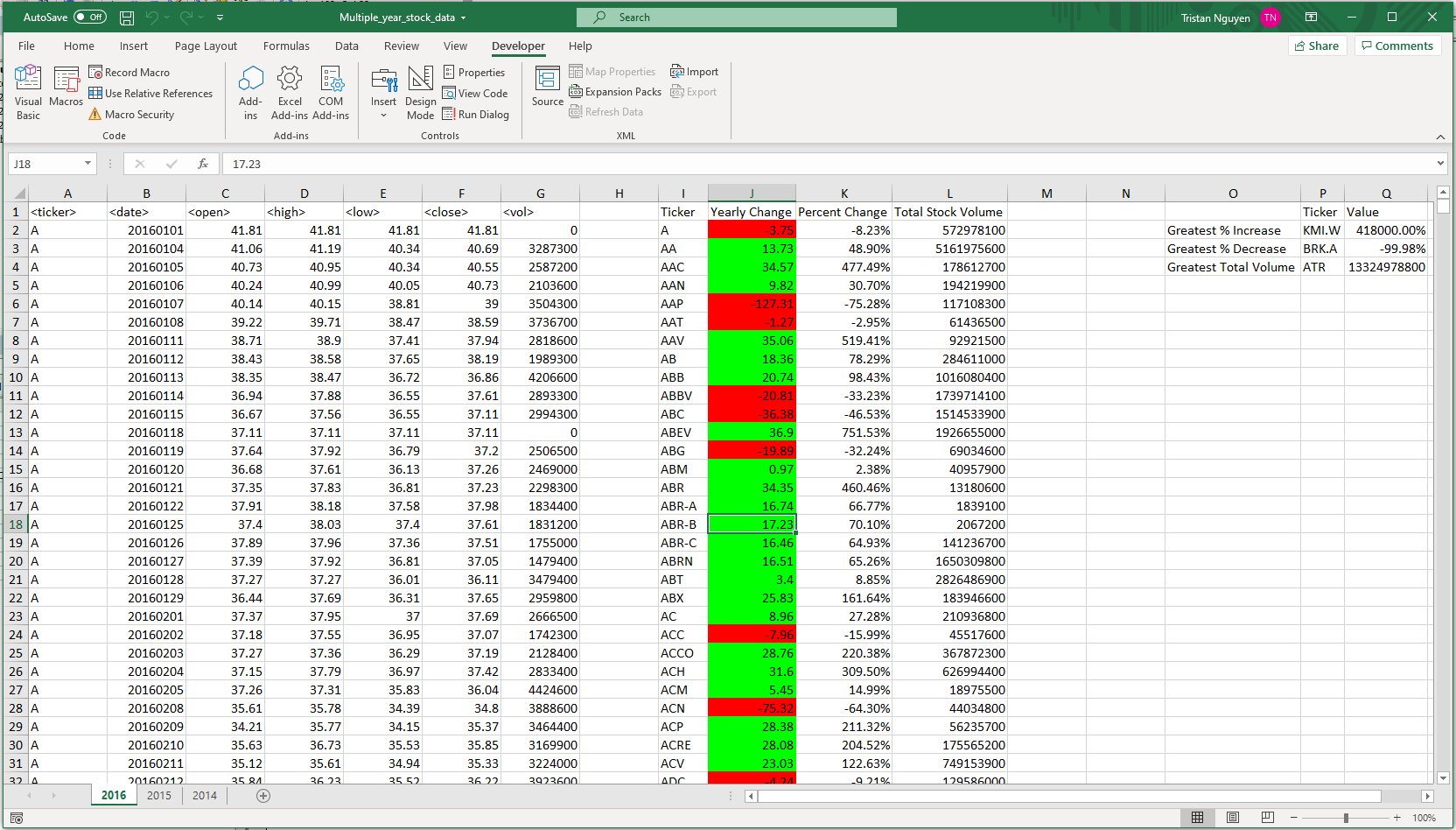Switch to the Formulas tab
1456x830 pixels.
286,46
